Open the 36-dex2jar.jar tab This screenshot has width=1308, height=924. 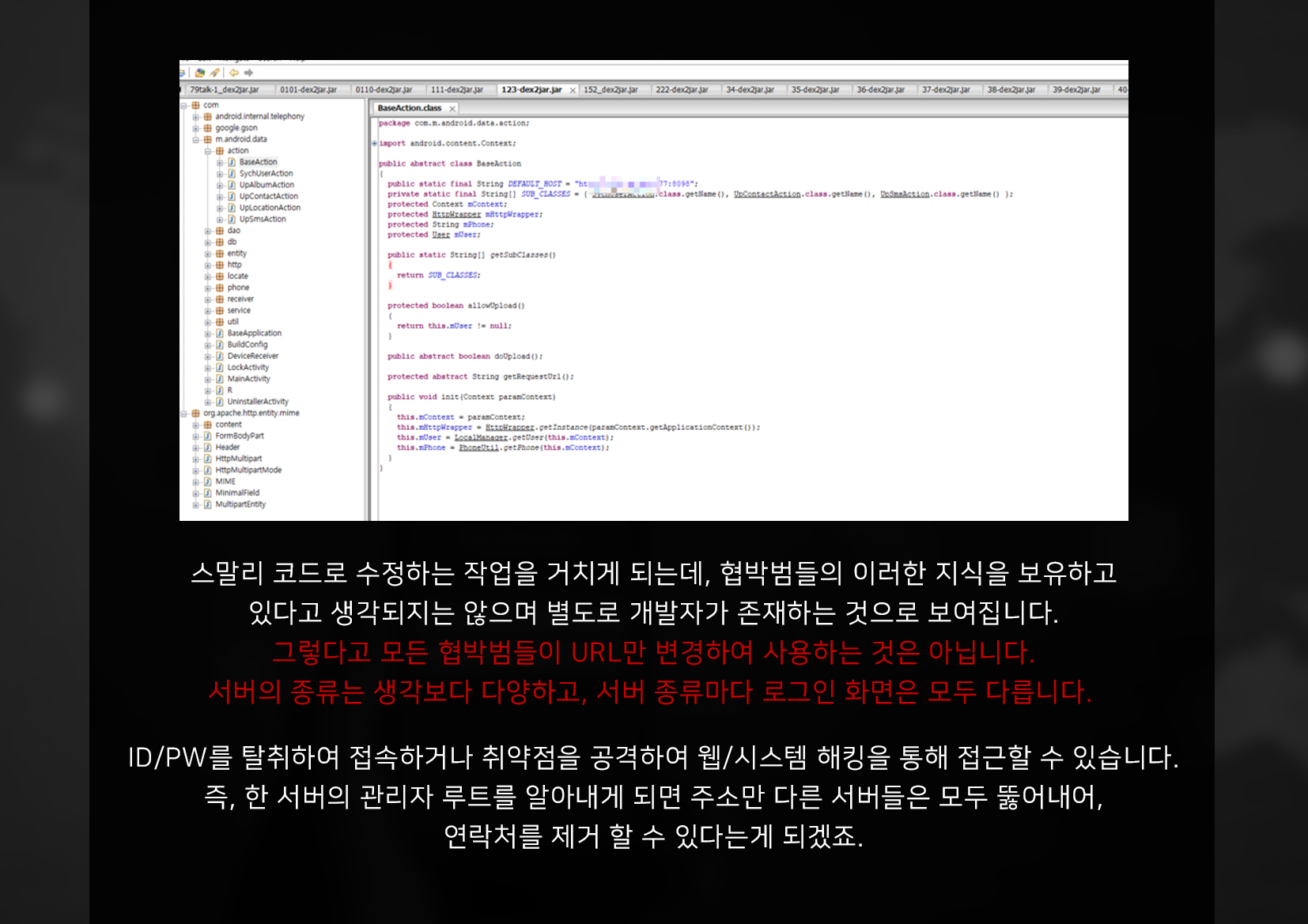[x=881, y=89]
